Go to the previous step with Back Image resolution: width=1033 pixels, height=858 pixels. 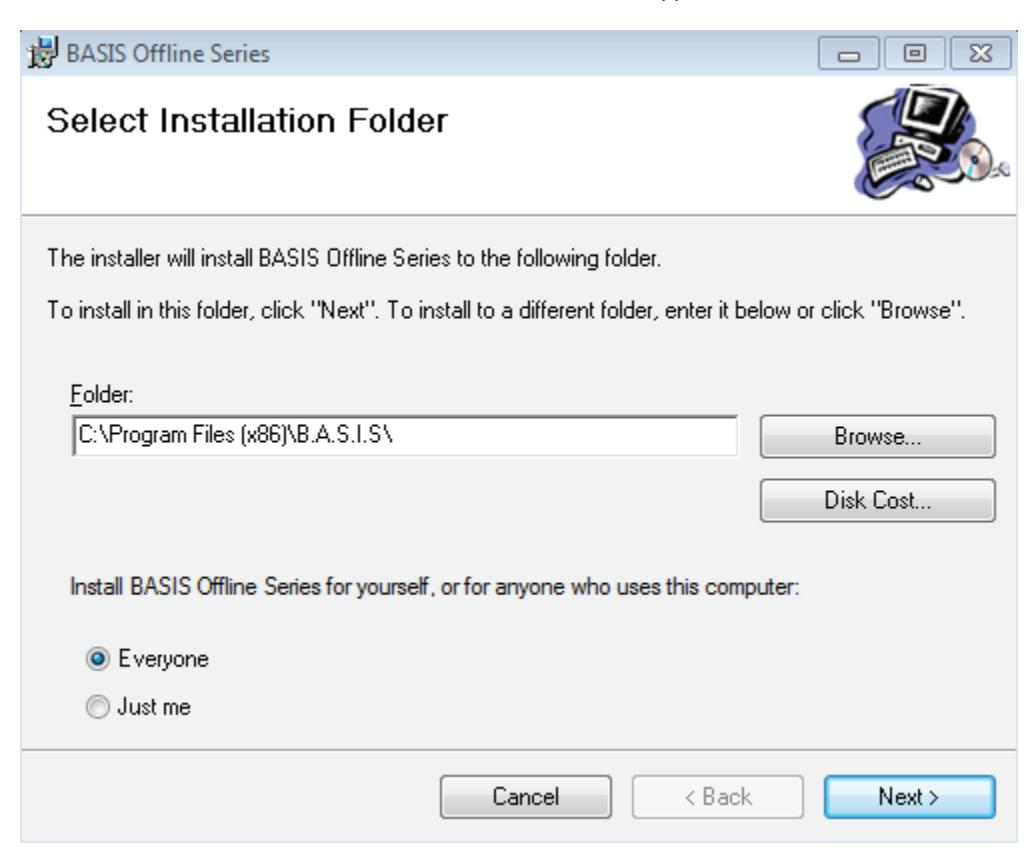click(717, 797)
